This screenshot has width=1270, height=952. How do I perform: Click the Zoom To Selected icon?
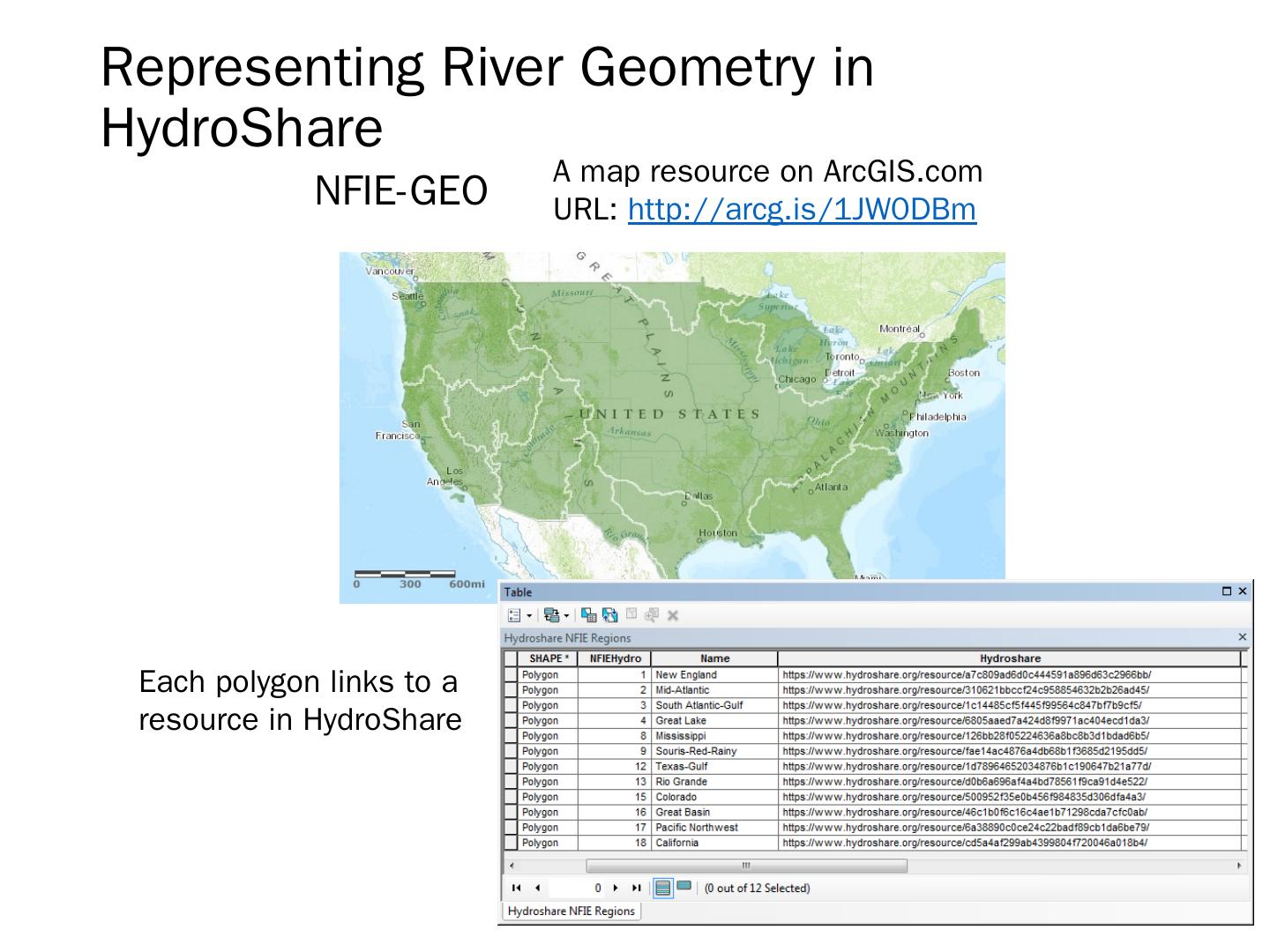pos(652,615)
